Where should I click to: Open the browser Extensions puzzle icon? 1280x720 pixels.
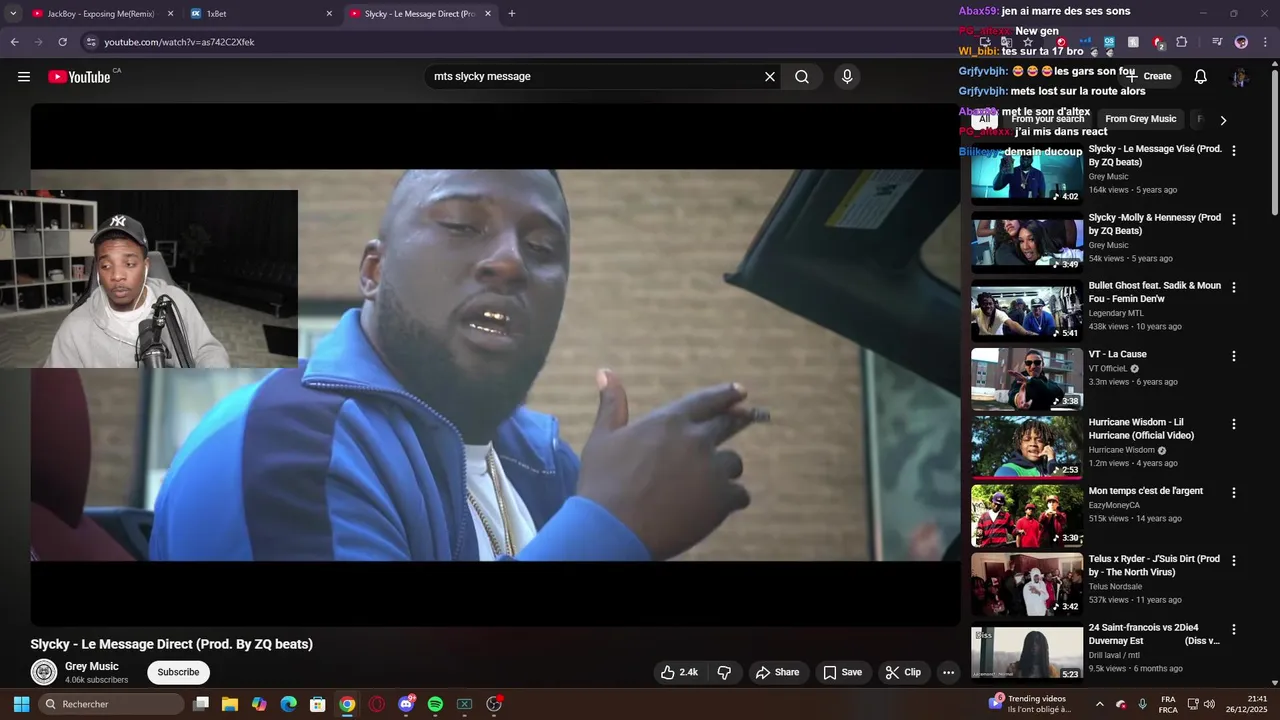click(x=1182, y=42)
